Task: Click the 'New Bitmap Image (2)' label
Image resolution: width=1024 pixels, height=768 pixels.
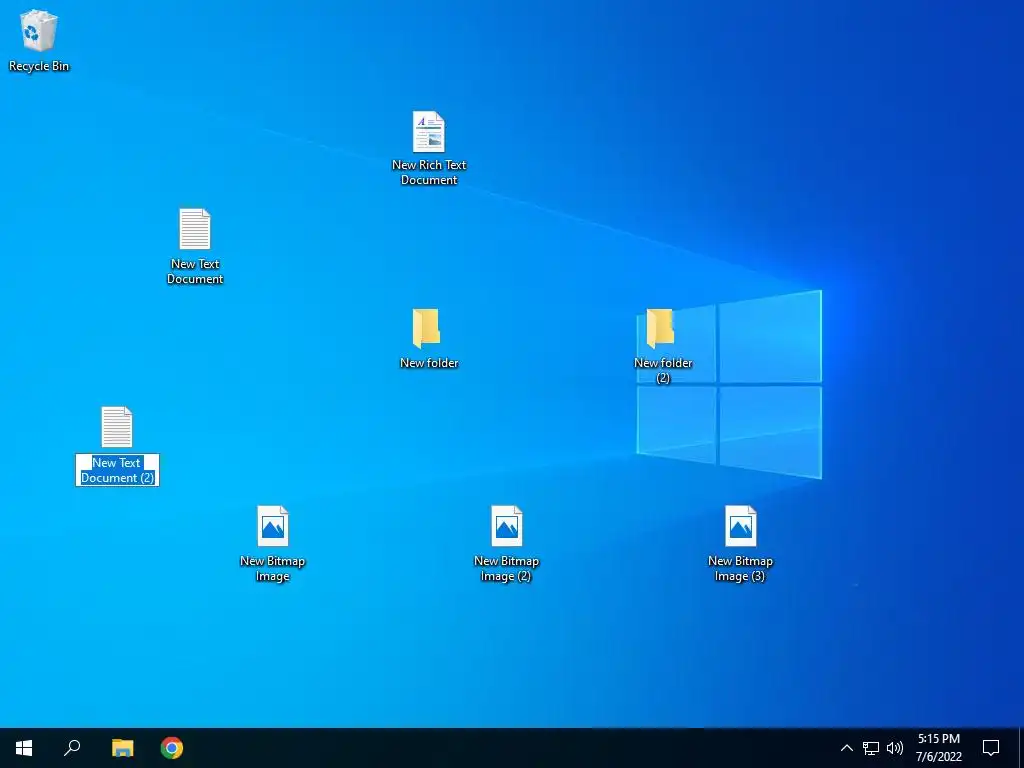Action: point(506,569)
